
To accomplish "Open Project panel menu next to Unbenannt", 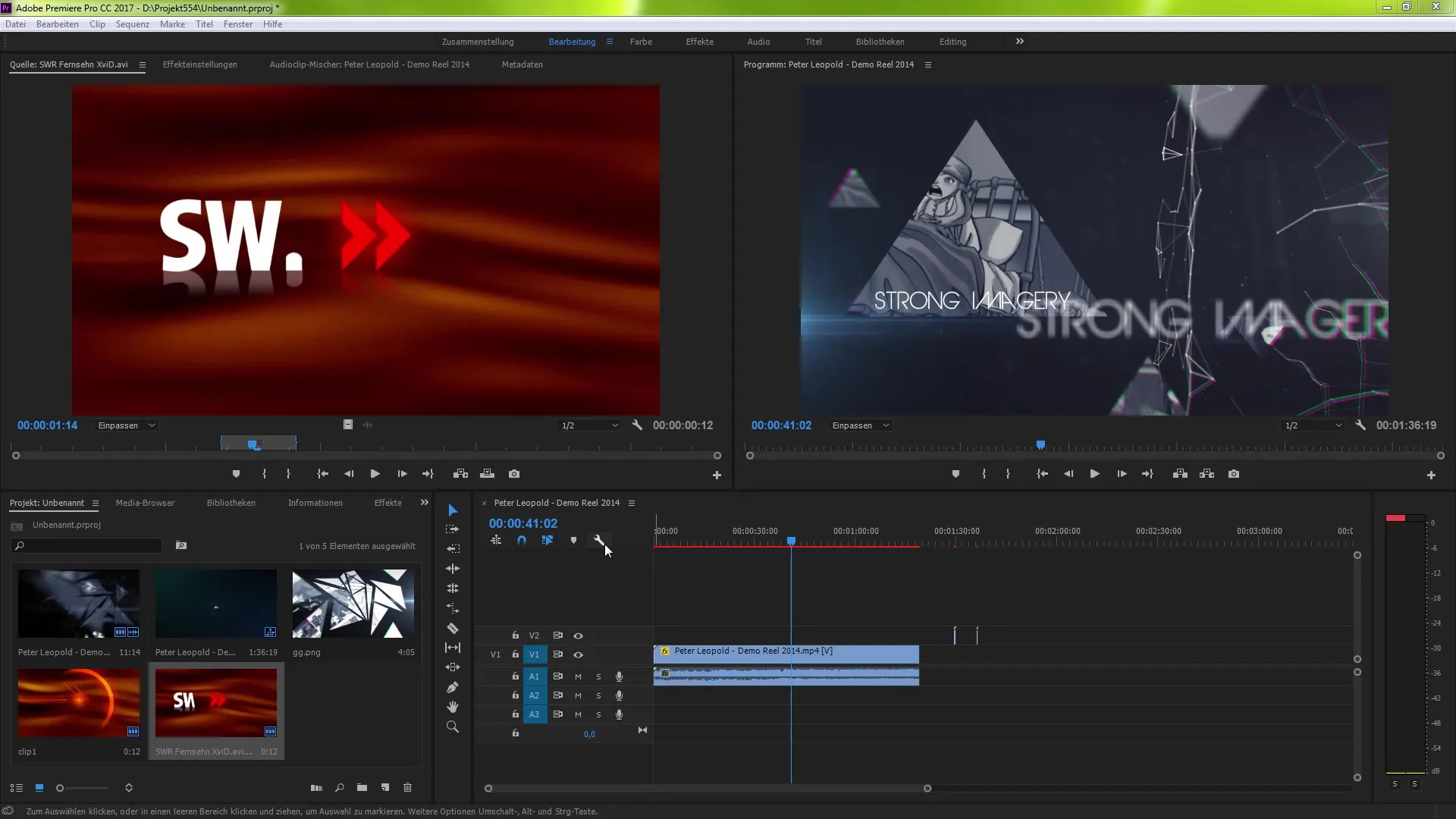I will coord(95,503).
